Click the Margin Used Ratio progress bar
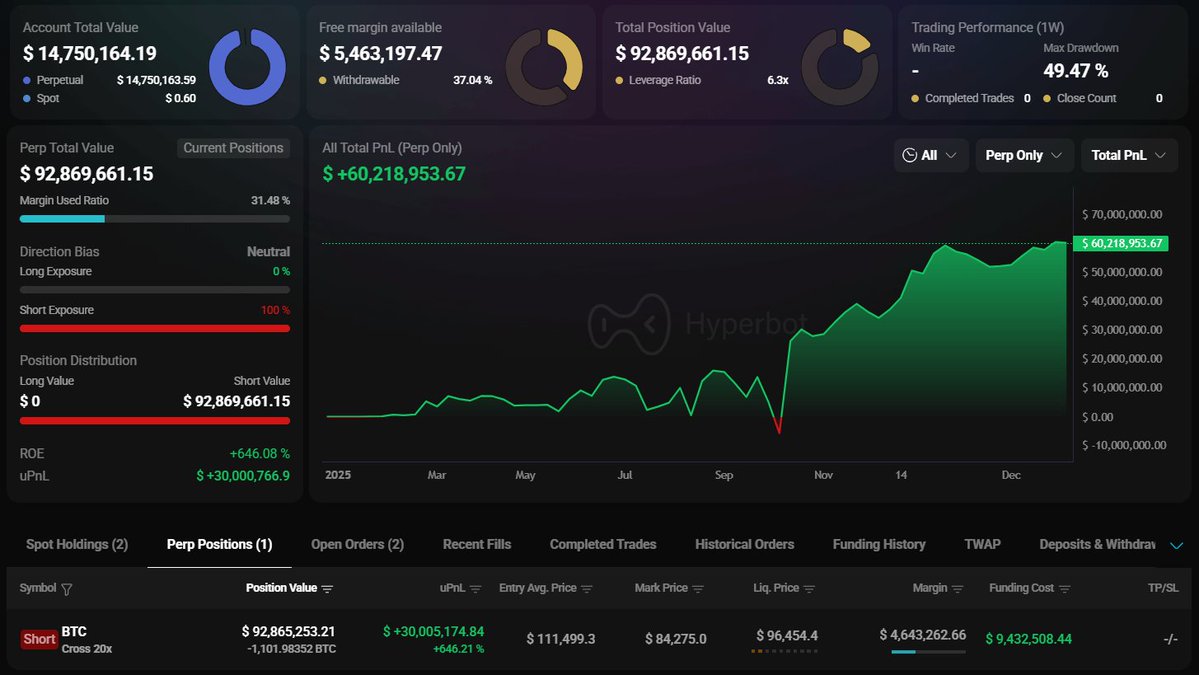This screenshot has width=1199, height=675. (154, 219)
